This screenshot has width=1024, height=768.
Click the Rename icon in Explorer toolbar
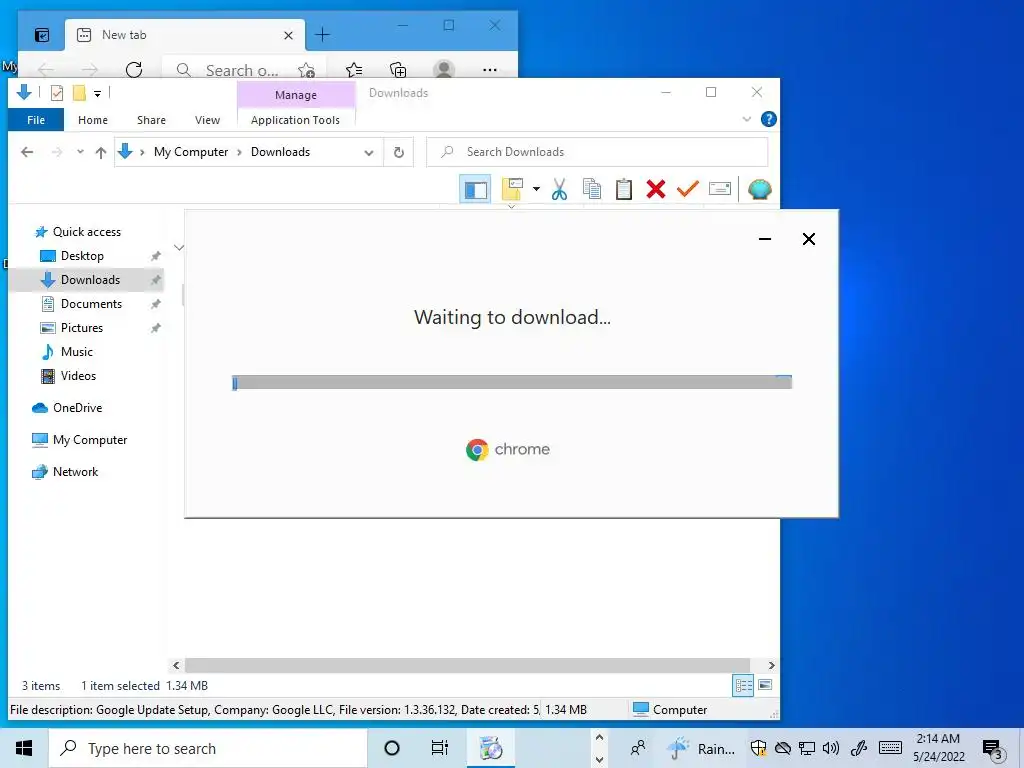coord(720,189)
